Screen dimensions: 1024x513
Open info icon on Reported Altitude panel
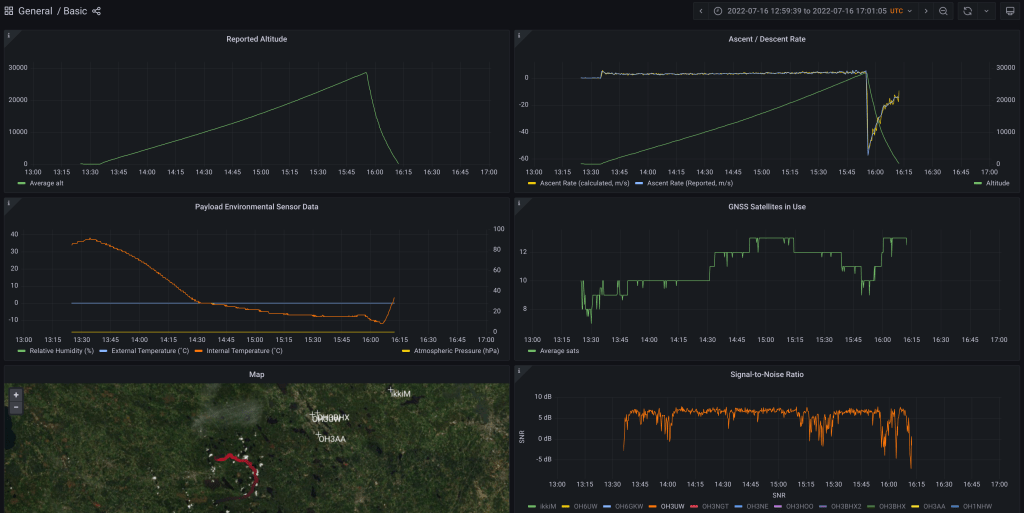click(x=9, y=35)
